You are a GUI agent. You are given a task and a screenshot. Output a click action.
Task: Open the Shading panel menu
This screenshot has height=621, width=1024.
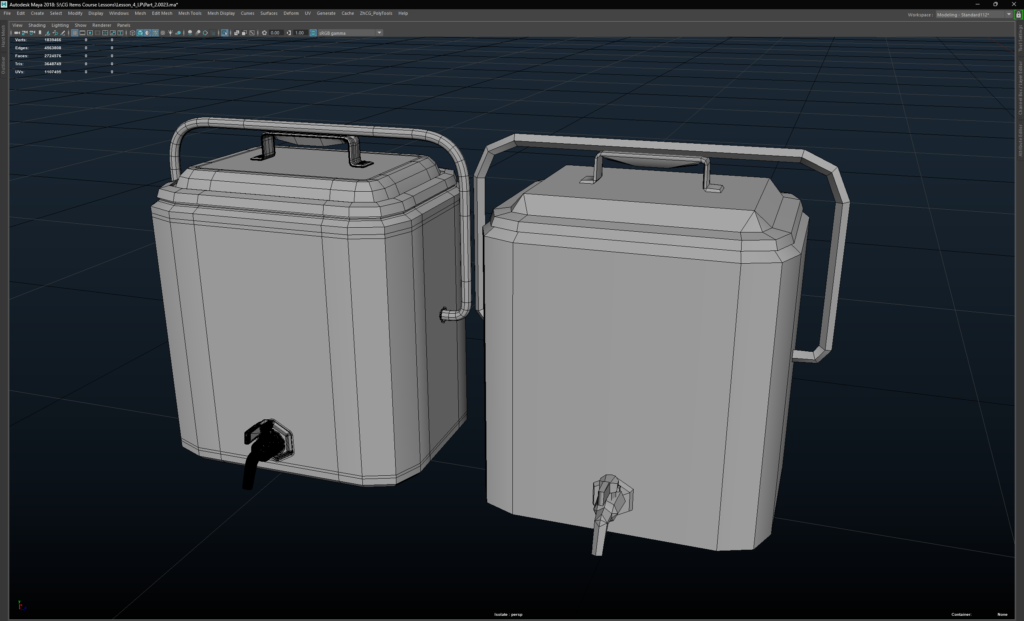point(36,25)
